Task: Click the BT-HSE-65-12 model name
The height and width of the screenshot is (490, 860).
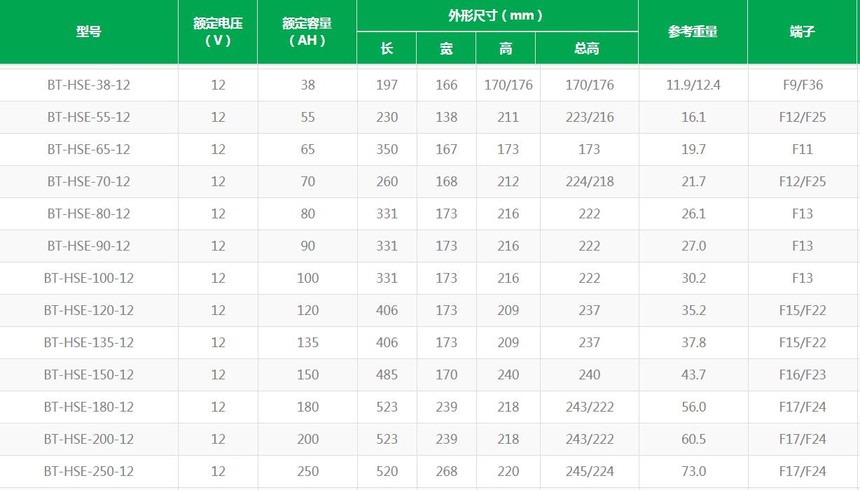Action: pyautogui.click(x=88, y=149)
